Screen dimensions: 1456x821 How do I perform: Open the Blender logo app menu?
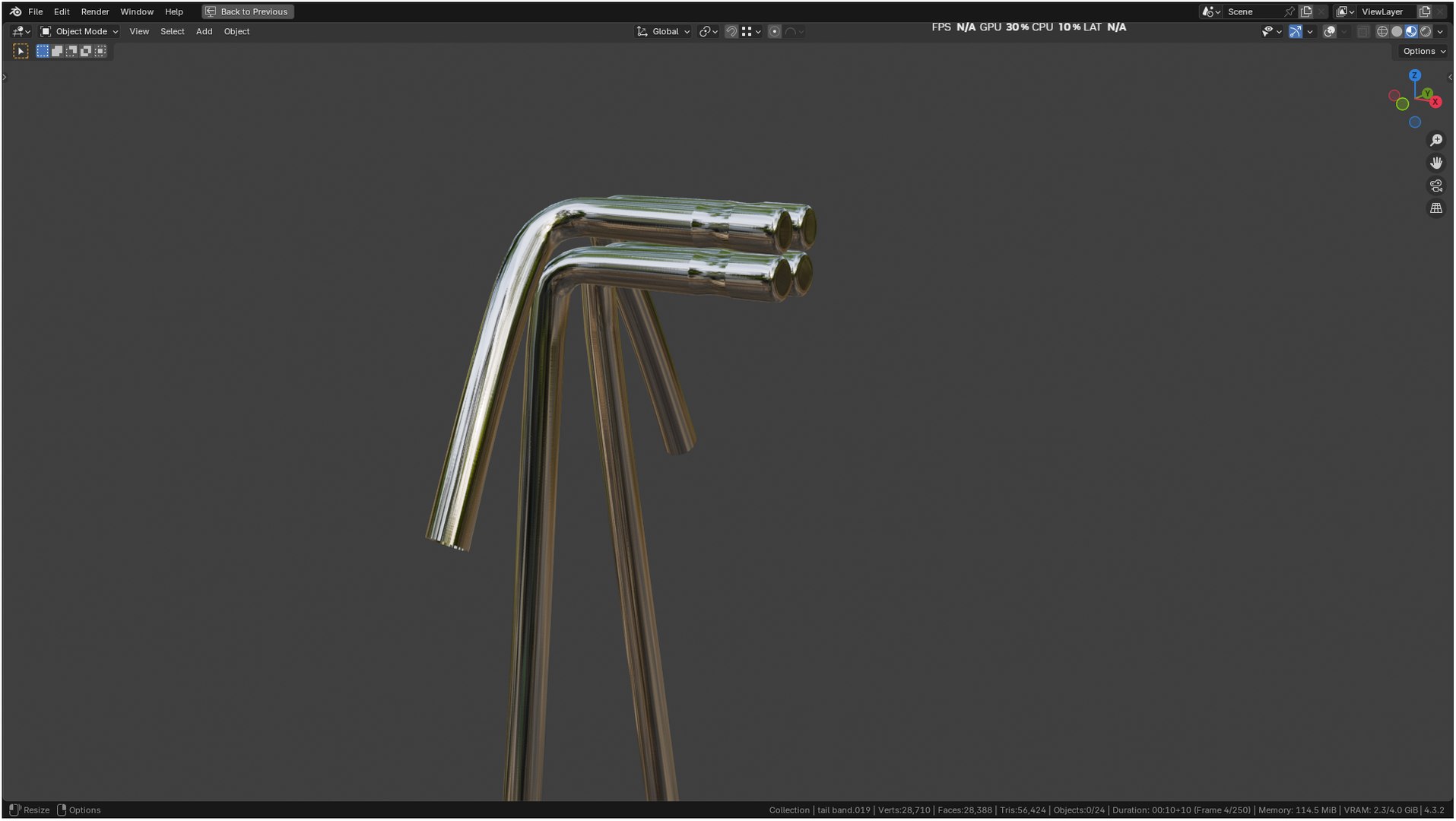click(15, 11)
